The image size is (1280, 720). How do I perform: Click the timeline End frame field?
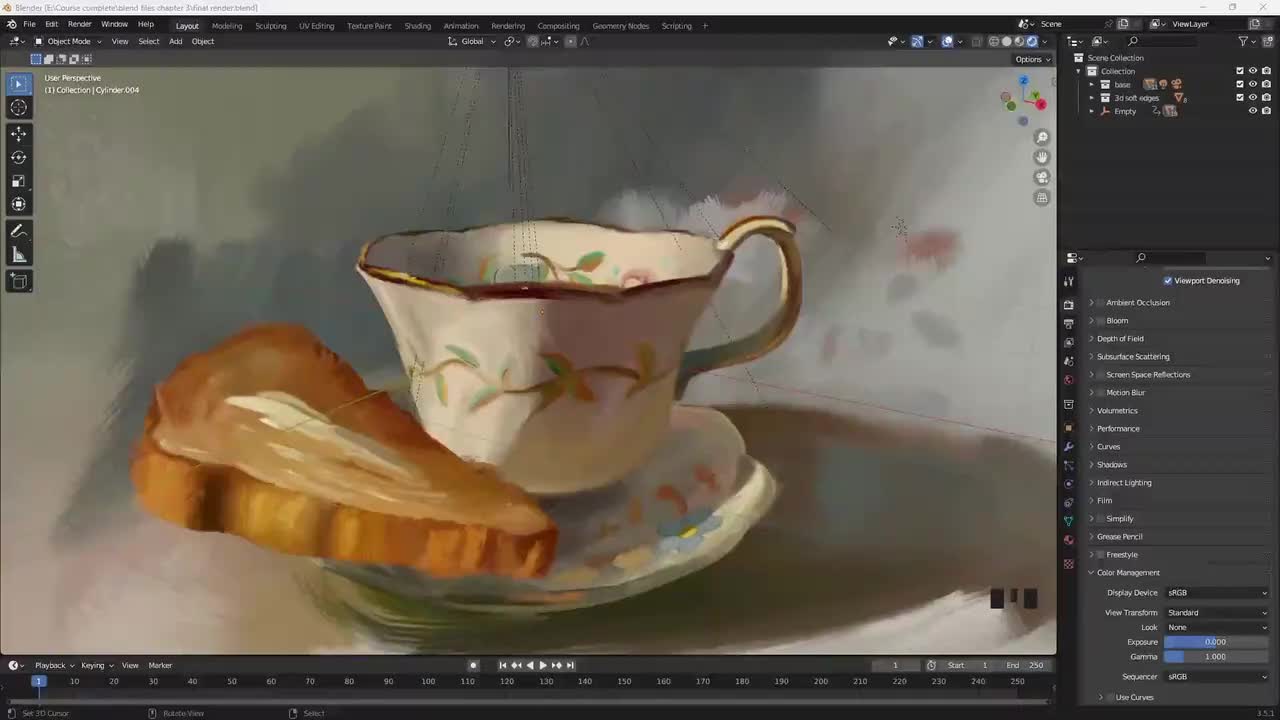tap(1026, 665)
